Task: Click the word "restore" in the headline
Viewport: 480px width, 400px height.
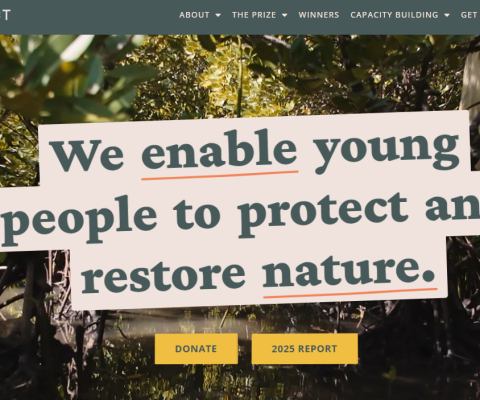Action: (x=163, y=275)
